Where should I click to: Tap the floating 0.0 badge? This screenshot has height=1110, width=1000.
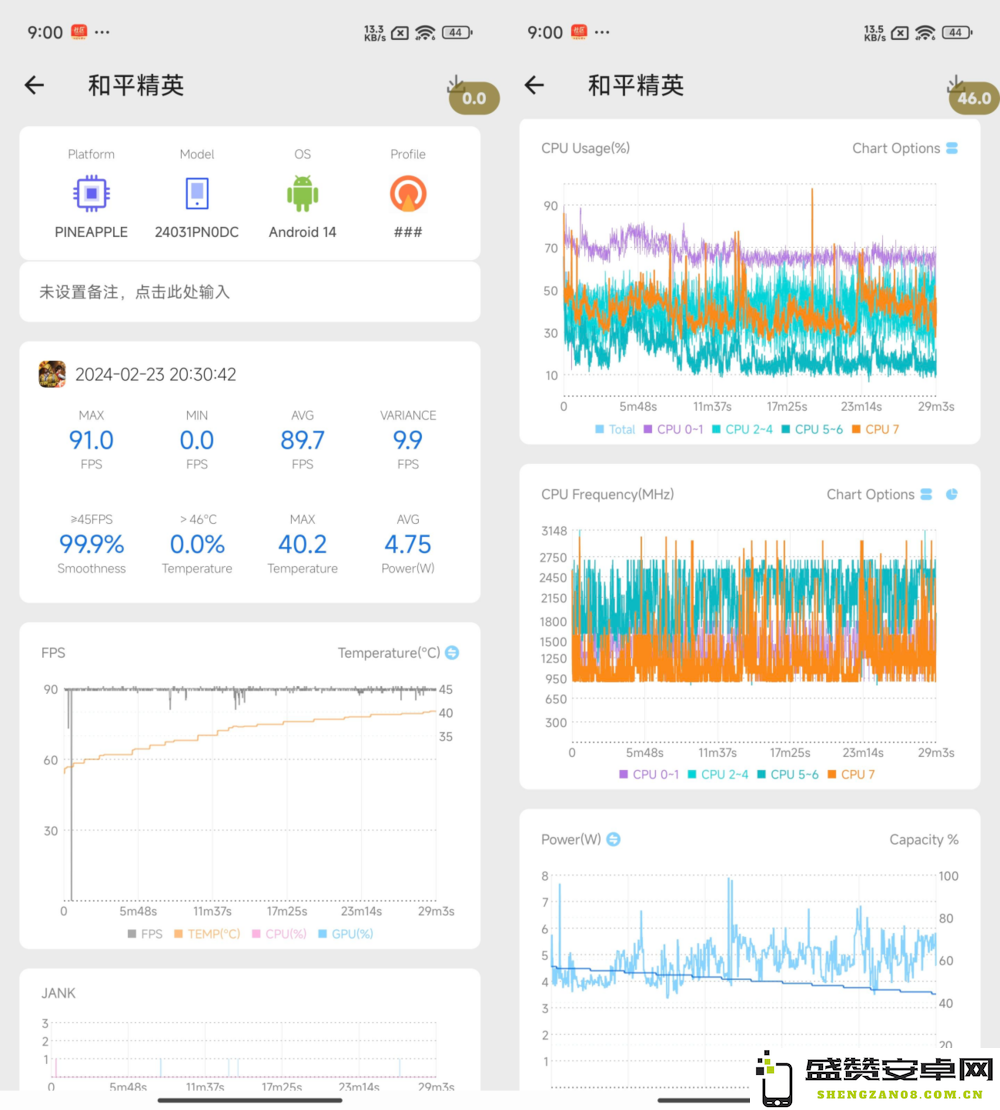click(474, 98)
